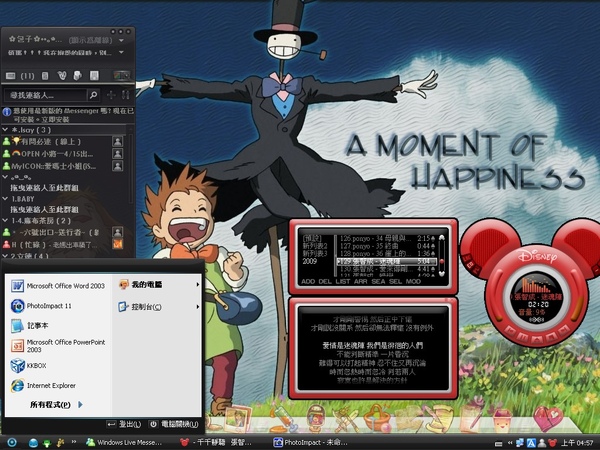Screen dimensions: 600x450
Task: Click Messenger notebook page toolbar icon
Action: [x=94, y=76]
